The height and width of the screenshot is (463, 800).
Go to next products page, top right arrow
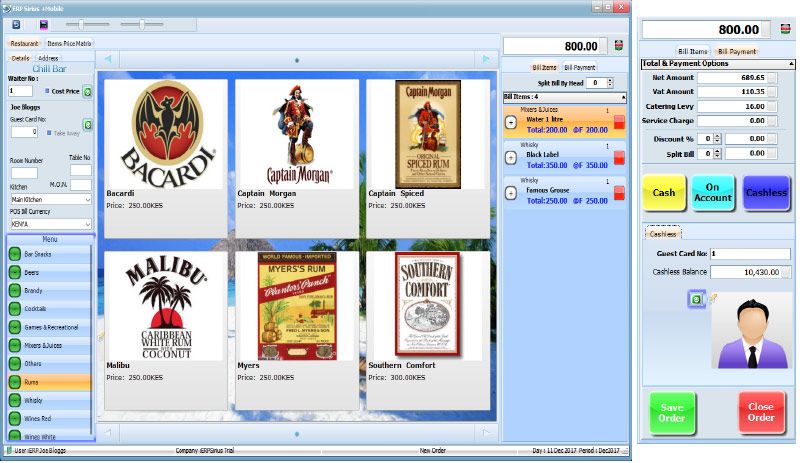pyautogui.click(x=486, y=59)
